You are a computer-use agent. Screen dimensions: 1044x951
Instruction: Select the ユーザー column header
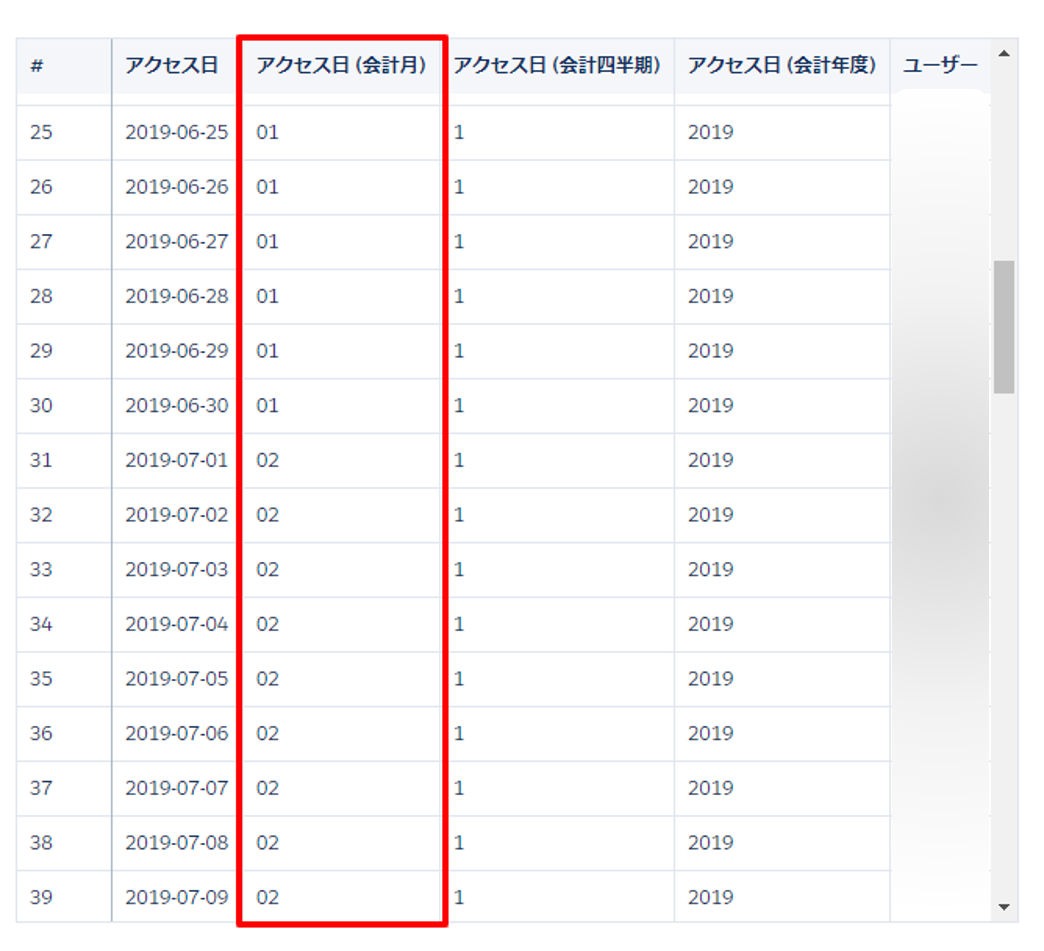[x=939, y=66]
